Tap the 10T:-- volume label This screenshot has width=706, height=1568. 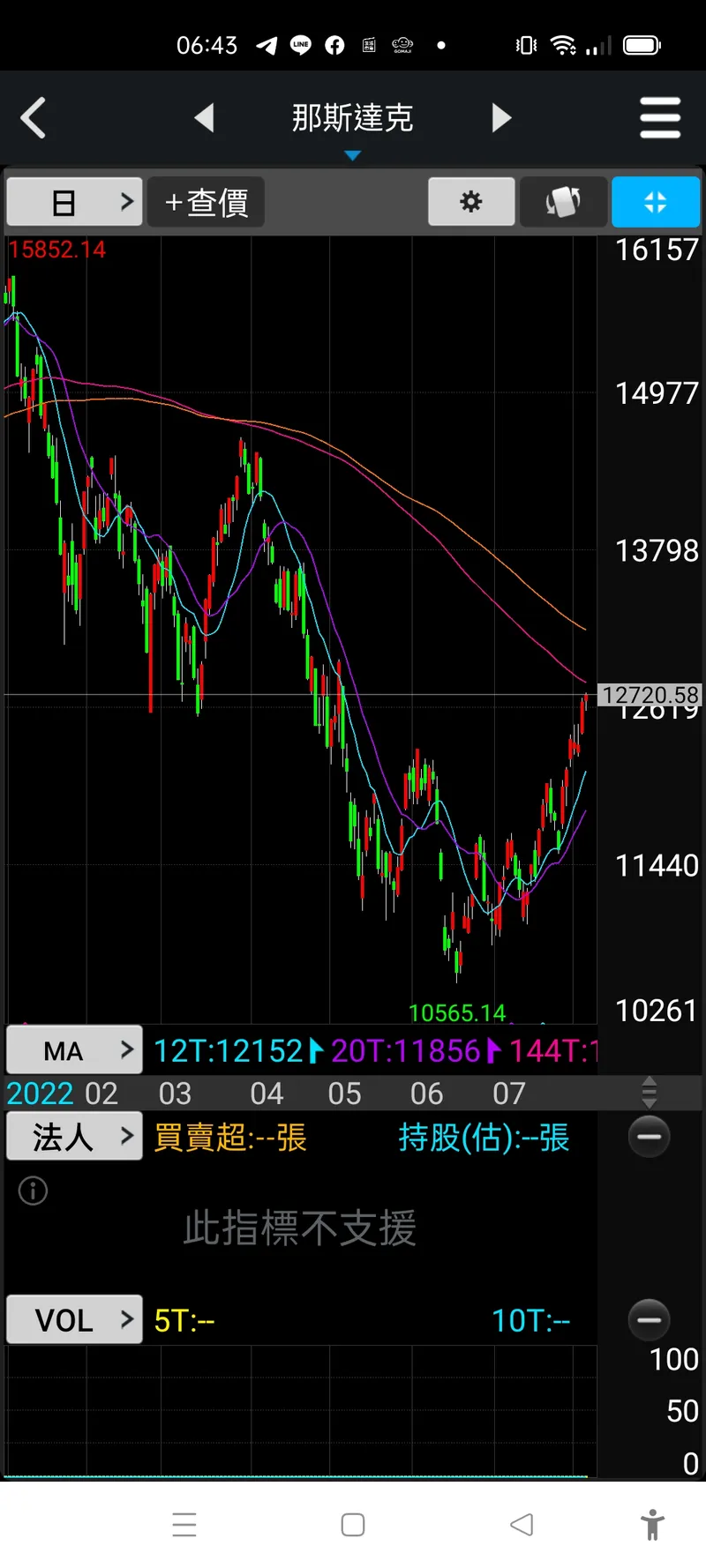pyautogui.click(x=531, y=1320)
